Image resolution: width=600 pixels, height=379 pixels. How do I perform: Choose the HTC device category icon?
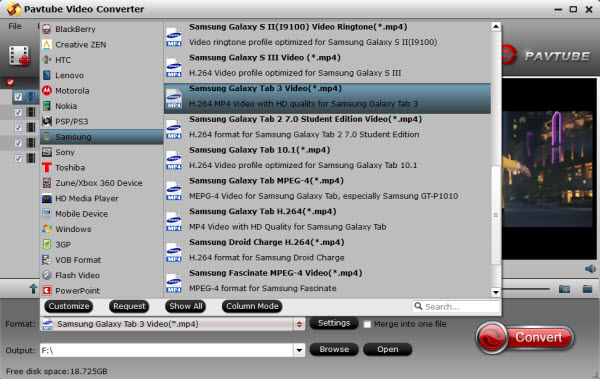click(47, 60)
